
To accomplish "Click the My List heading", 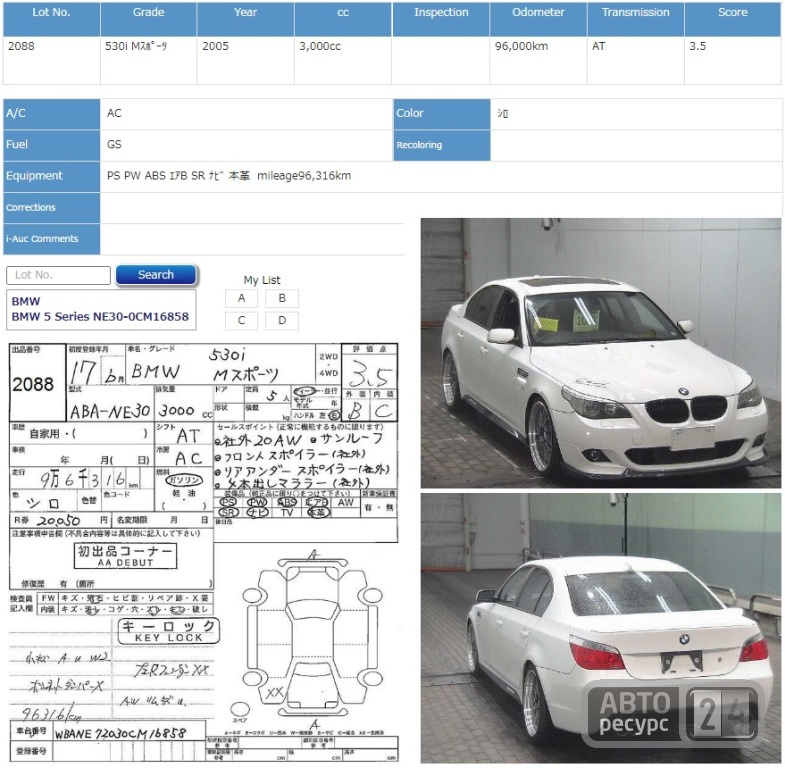I will (x=262, y=280).
